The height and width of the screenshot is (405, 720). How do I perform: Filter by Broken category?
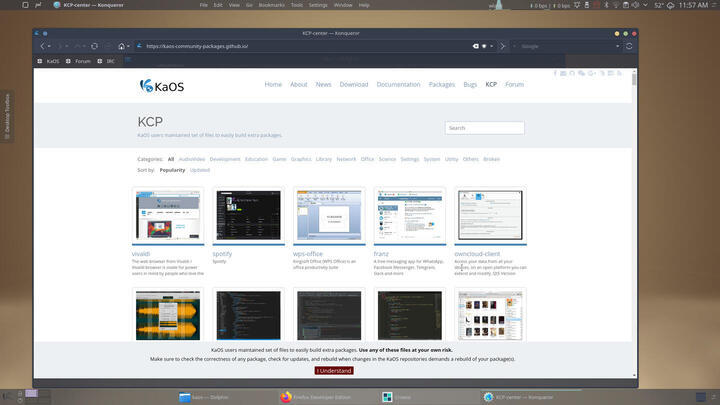click(x=491, y=159)
